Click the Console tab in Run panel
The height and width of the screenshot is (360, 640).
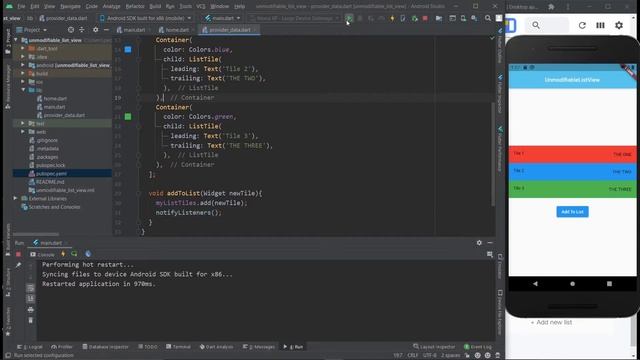42,254
